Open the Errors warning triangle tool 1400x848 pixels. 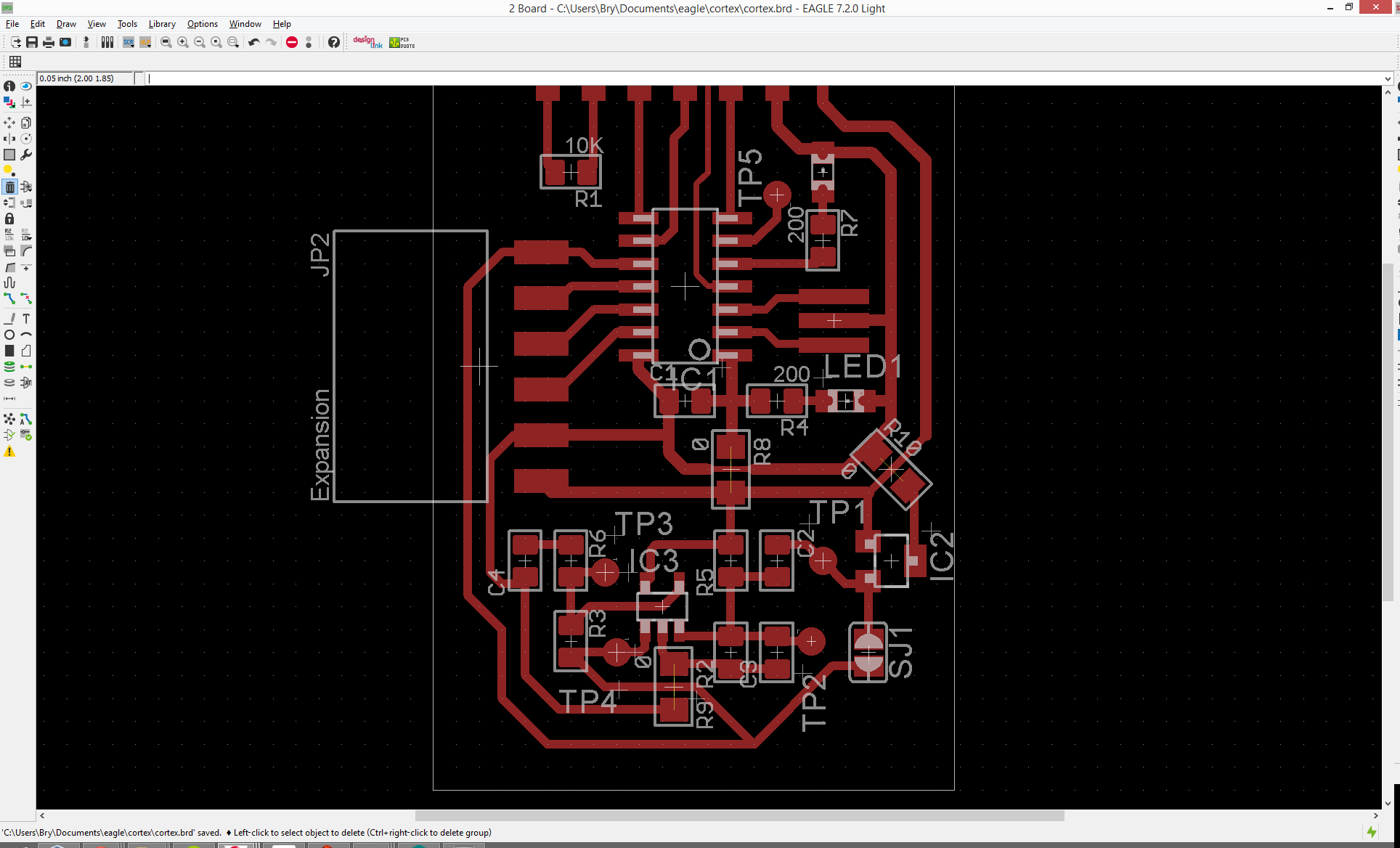click(9, 452)
